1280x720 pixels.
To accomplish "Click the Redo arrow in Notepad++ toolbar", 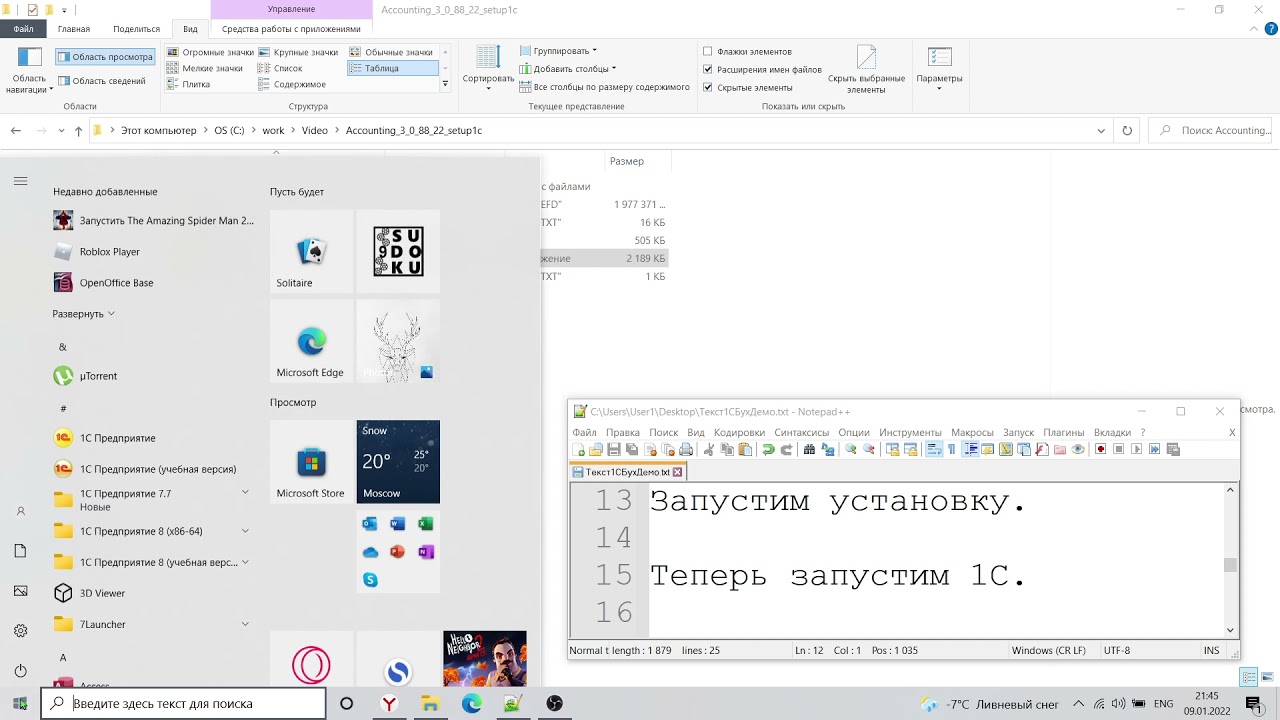I will [786, 450].
